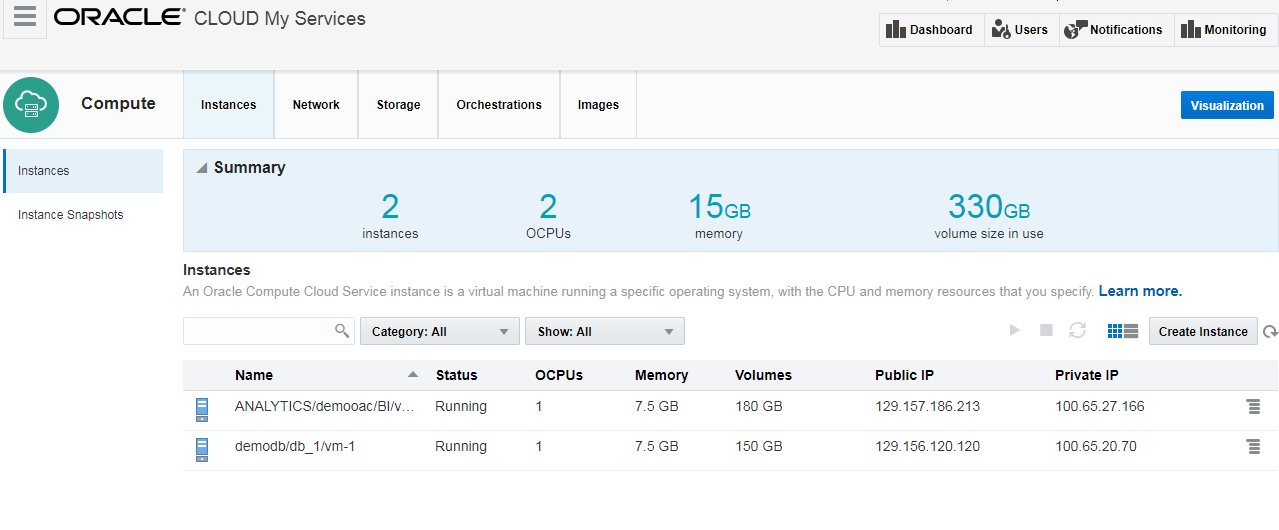Click into the instance search field
Viewport: 1279px width, 530px height.
258,331
